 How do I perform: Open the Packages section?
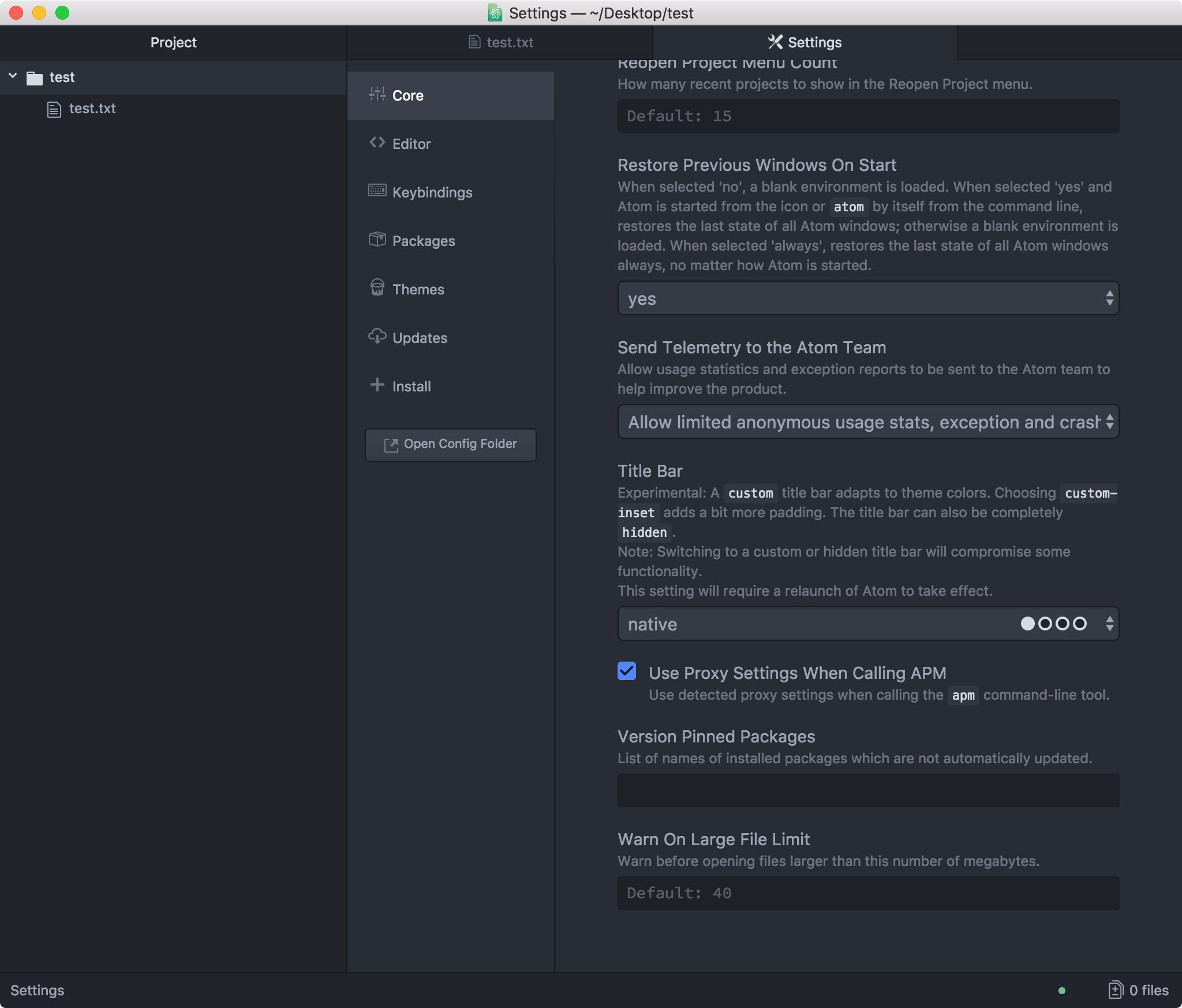pyautogui.click(x=424, y=241)
